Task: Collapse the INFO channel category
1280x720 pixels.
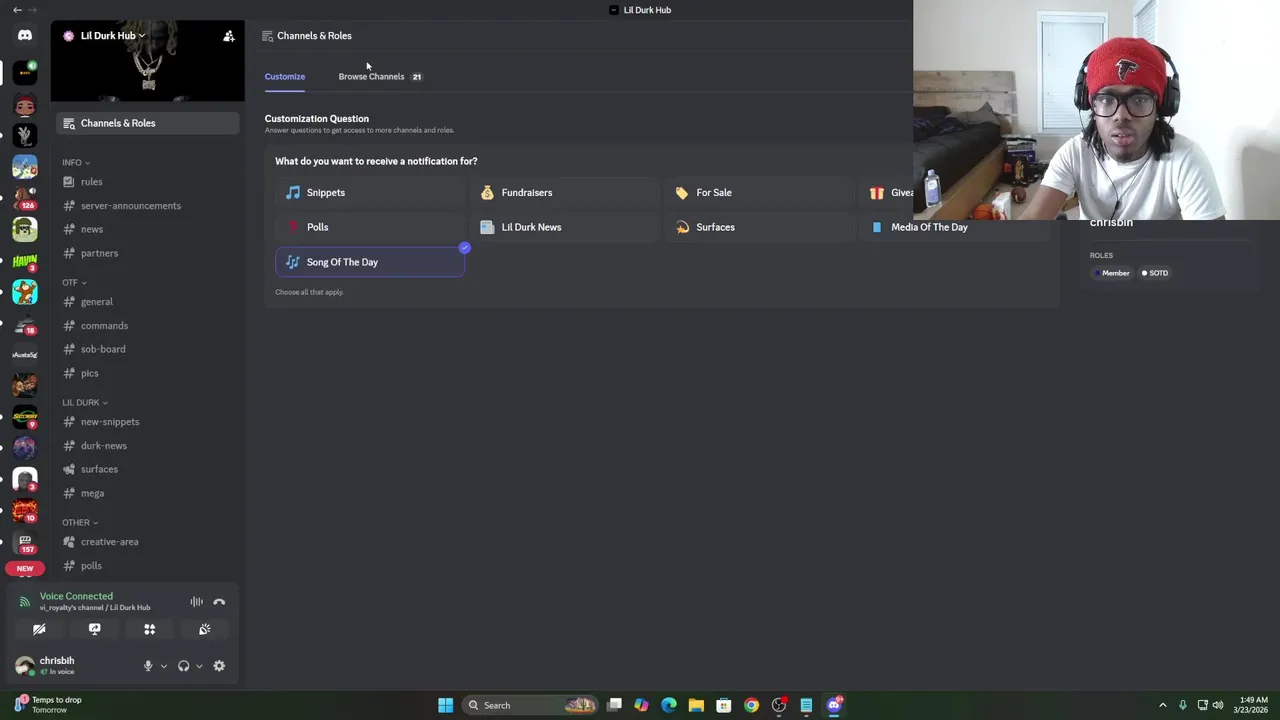Action: 76,162
